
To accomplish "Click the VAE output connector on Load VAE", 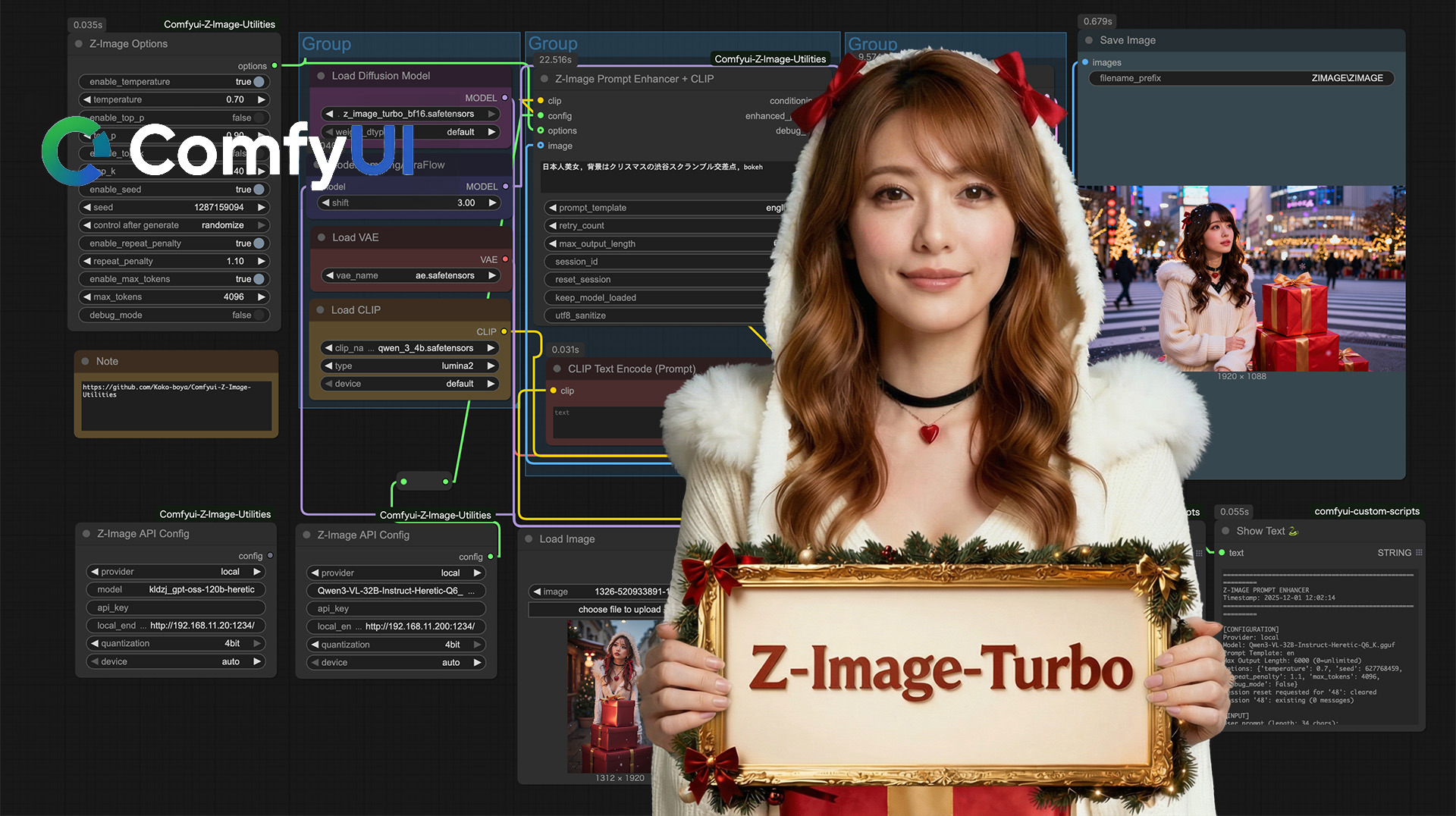I will (x=505, y=259).
